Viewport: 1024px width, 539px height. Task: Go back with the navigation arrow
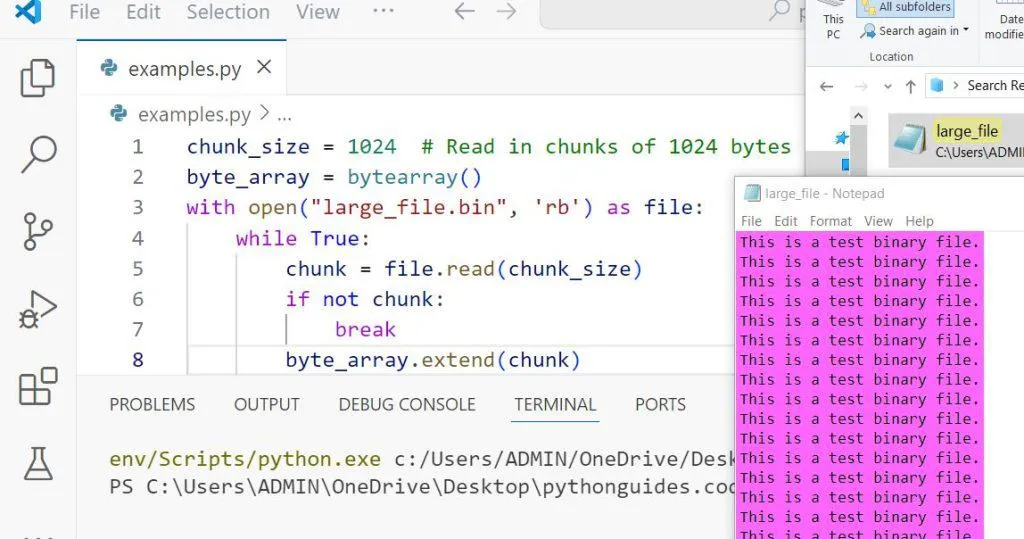click(x=464, y=12)
